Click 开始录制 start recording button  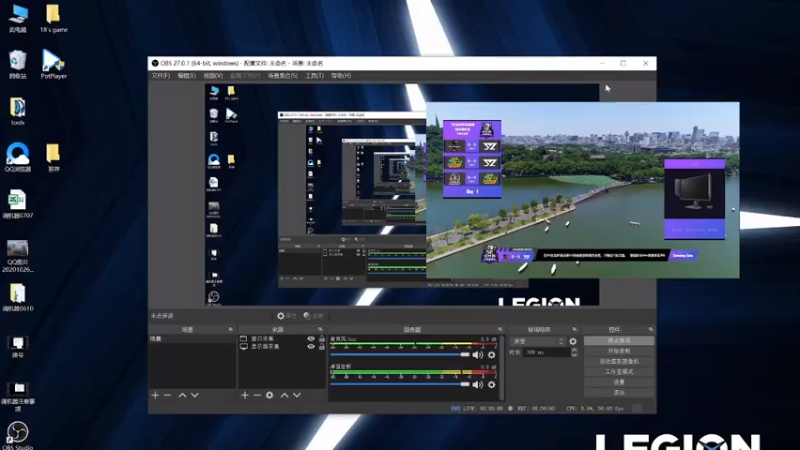tap(618, 351)
